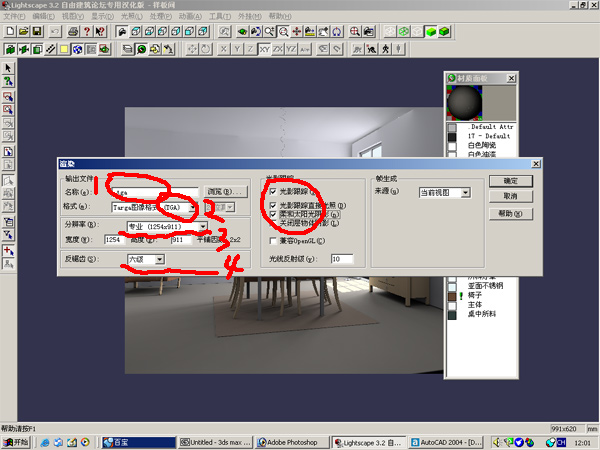
Task: Click the walking figure icon in second toolbar
Action: click(385, 50)
